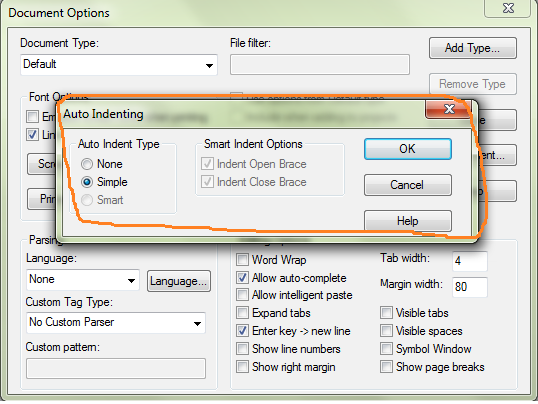Screen dimensions: 538x404
Task: Click the Tab width input field
Action: (x=470, y=261)
